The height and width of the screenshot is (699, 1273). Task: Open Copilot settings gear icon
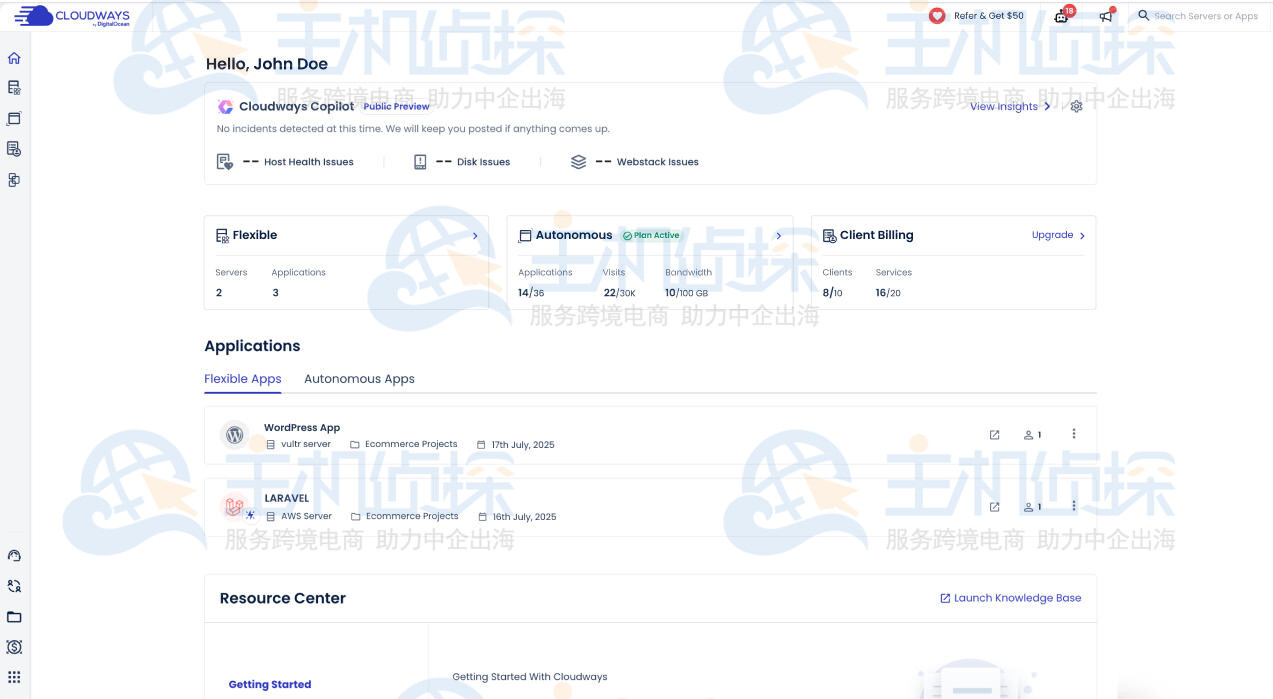click(x=1076, y=106)
